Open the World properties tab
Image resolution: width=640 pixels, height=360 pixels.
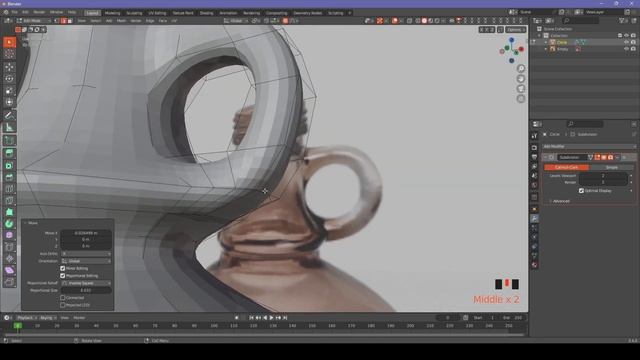534,185
